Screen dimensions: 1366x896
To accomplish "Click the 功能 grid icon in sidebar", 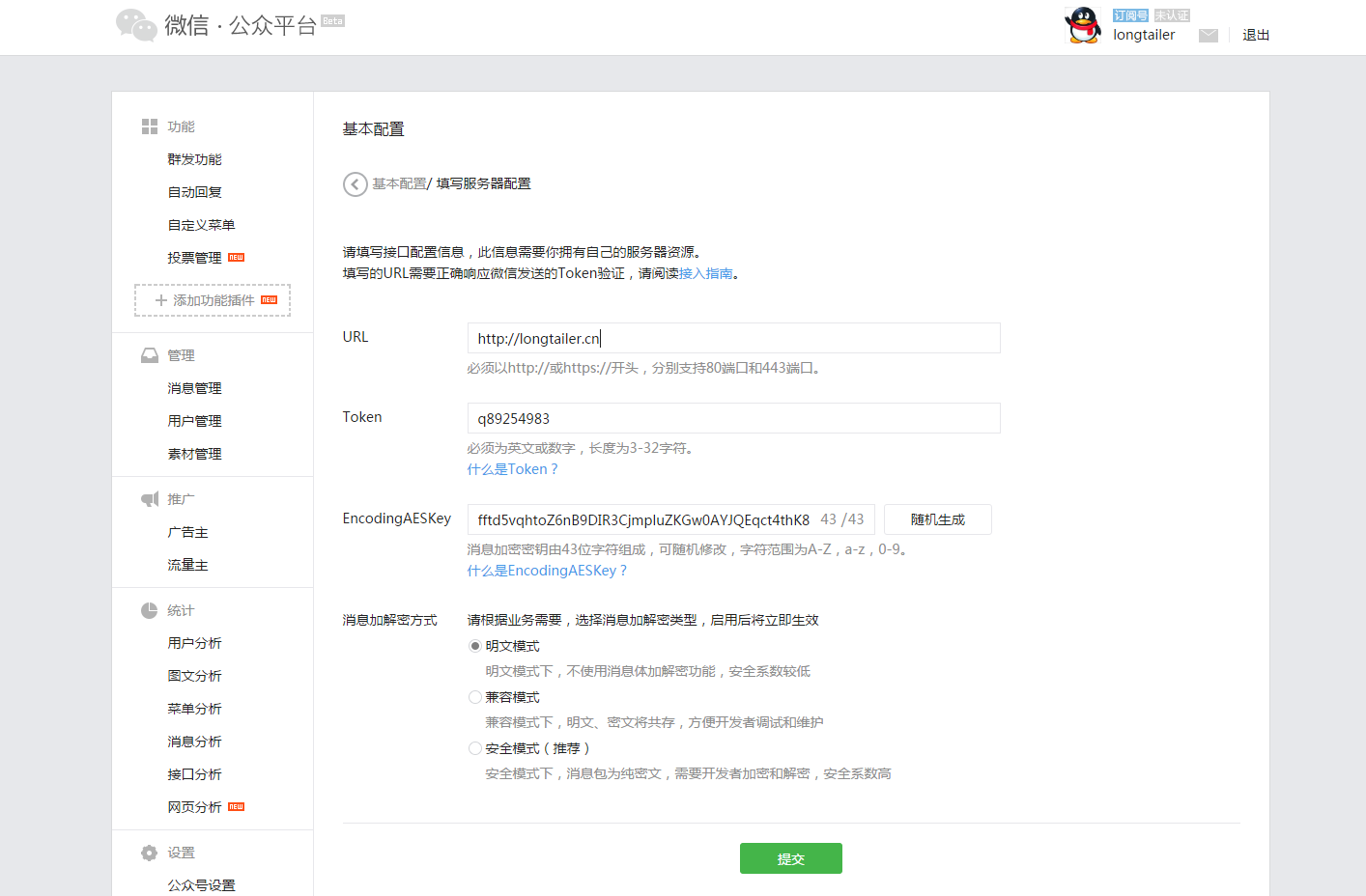I will coord(149,126).
